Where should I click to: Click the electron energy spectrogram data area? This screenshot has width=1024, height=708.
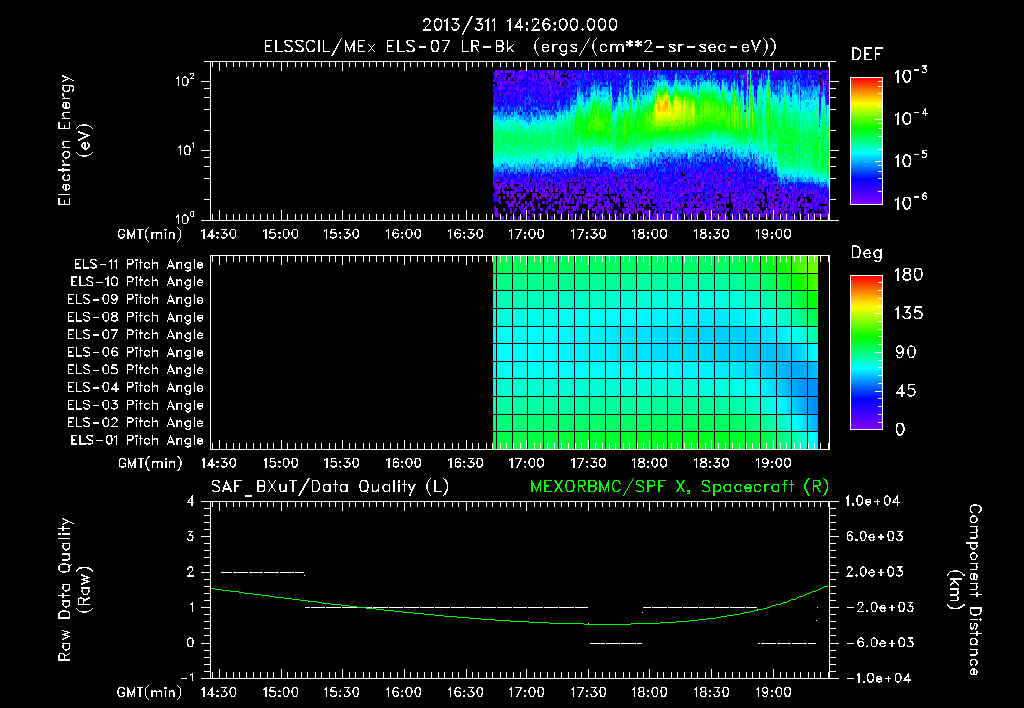(x=661, y=144)
